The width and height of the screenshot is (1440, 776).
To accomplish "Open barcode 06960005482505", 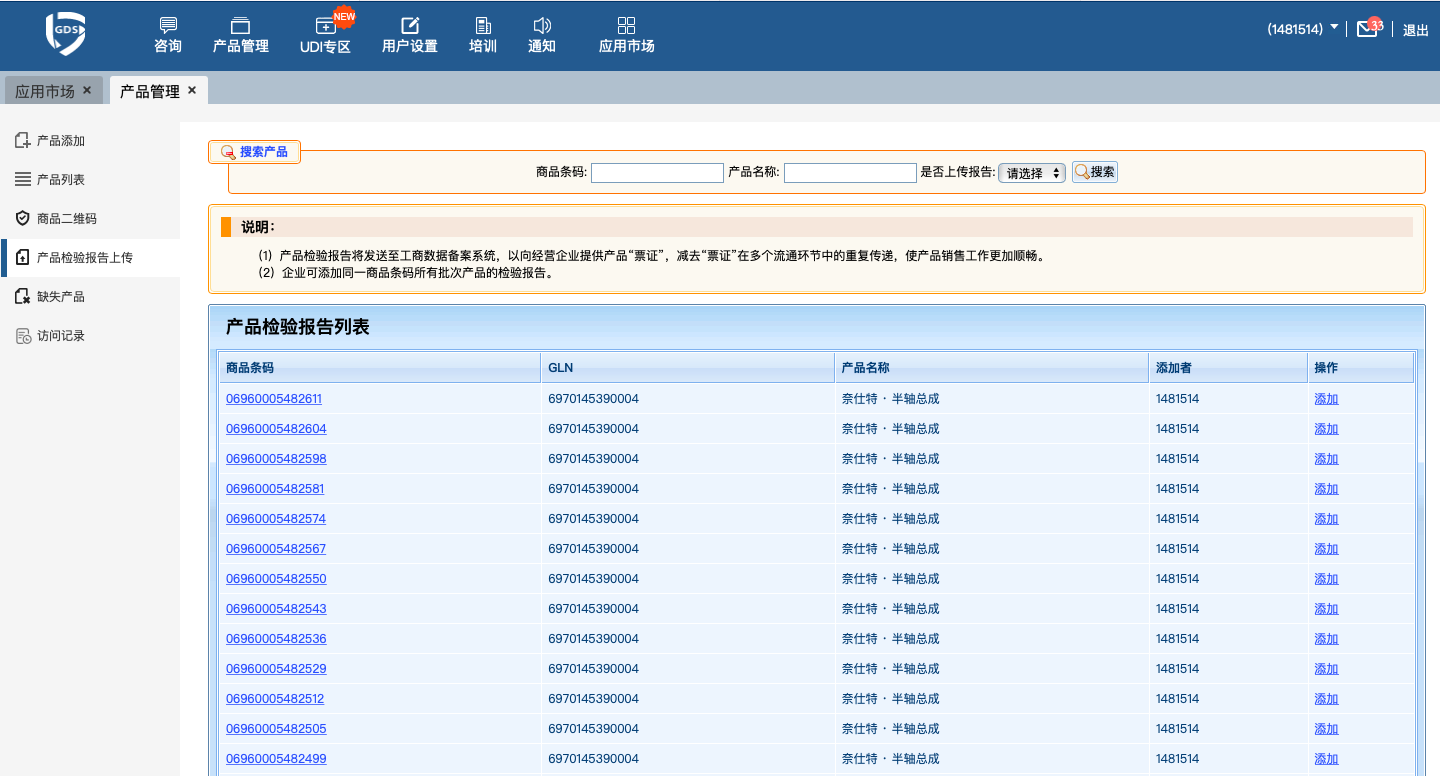I will pyautogui.click(x=276, y=729).
